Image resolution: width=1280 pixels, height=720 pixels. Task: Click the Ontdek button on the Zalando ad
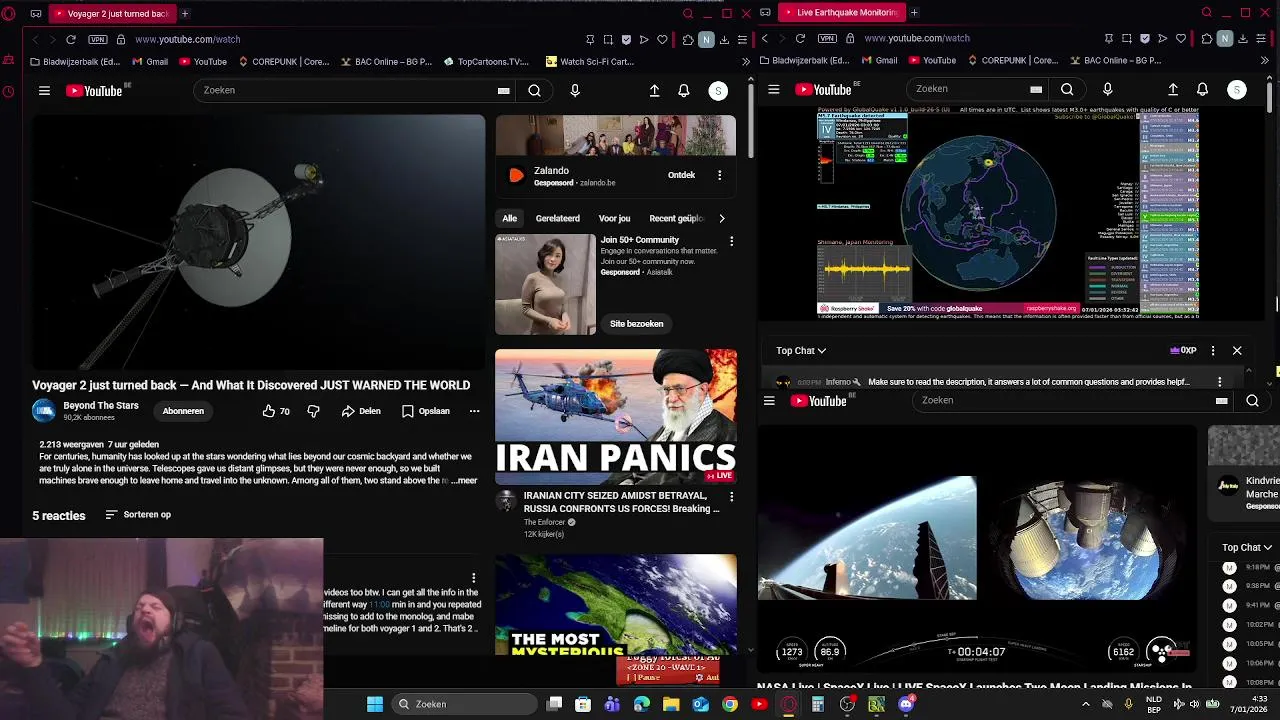(x=681, y=175)
